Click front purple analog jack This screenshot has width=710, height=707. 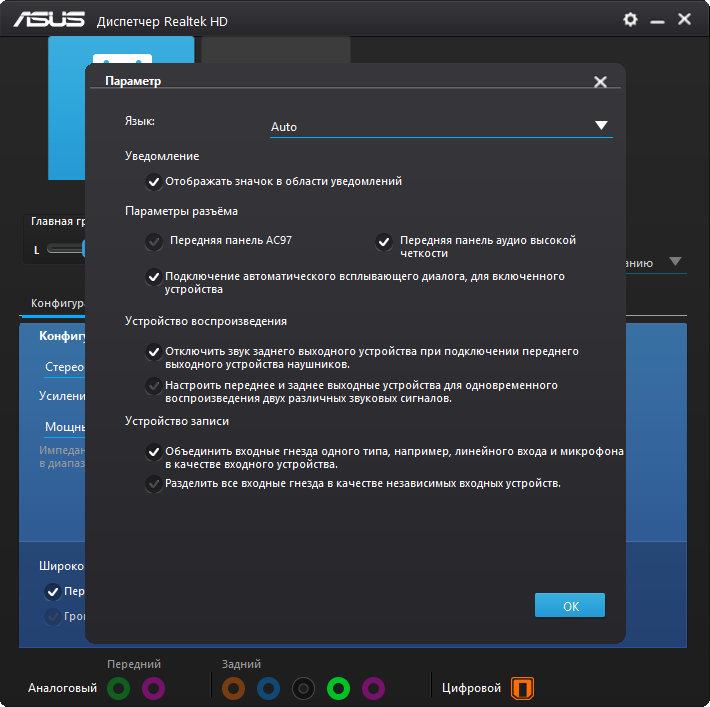click(154, 688)
